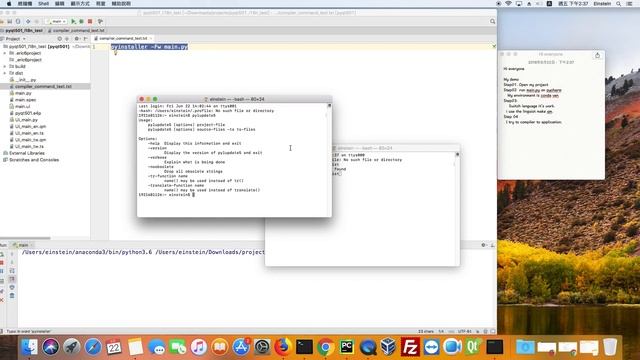
Task: Select UI_main_tw.ts file
Action: [27, 146]
